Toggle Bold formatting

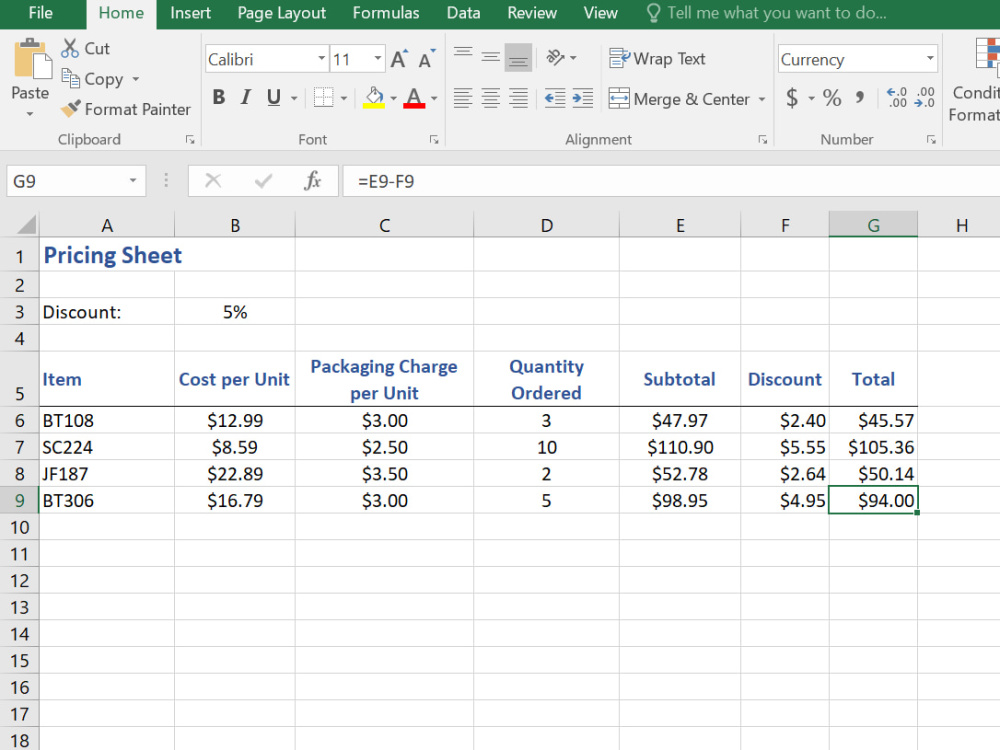point(219,98)
